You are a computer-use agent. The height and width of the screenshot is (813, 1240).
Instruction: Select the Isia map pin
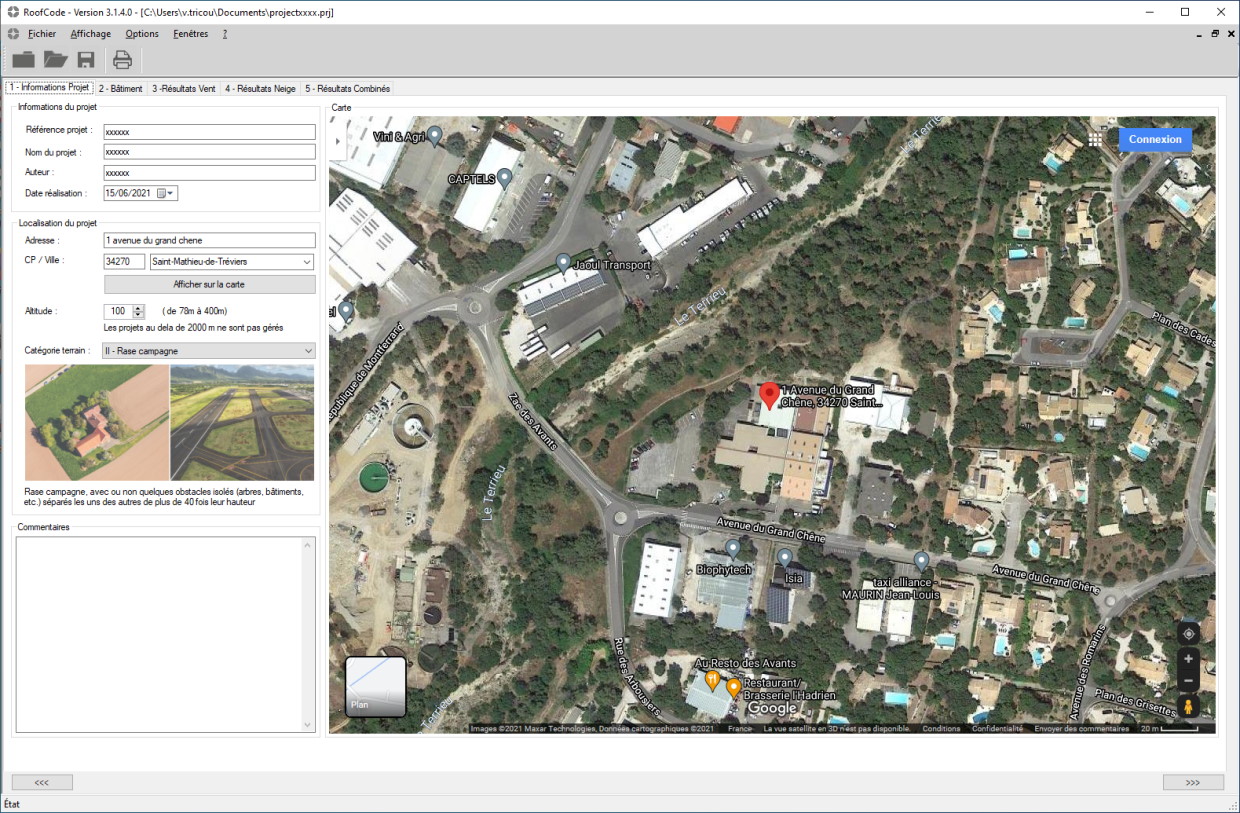point(785,558)
